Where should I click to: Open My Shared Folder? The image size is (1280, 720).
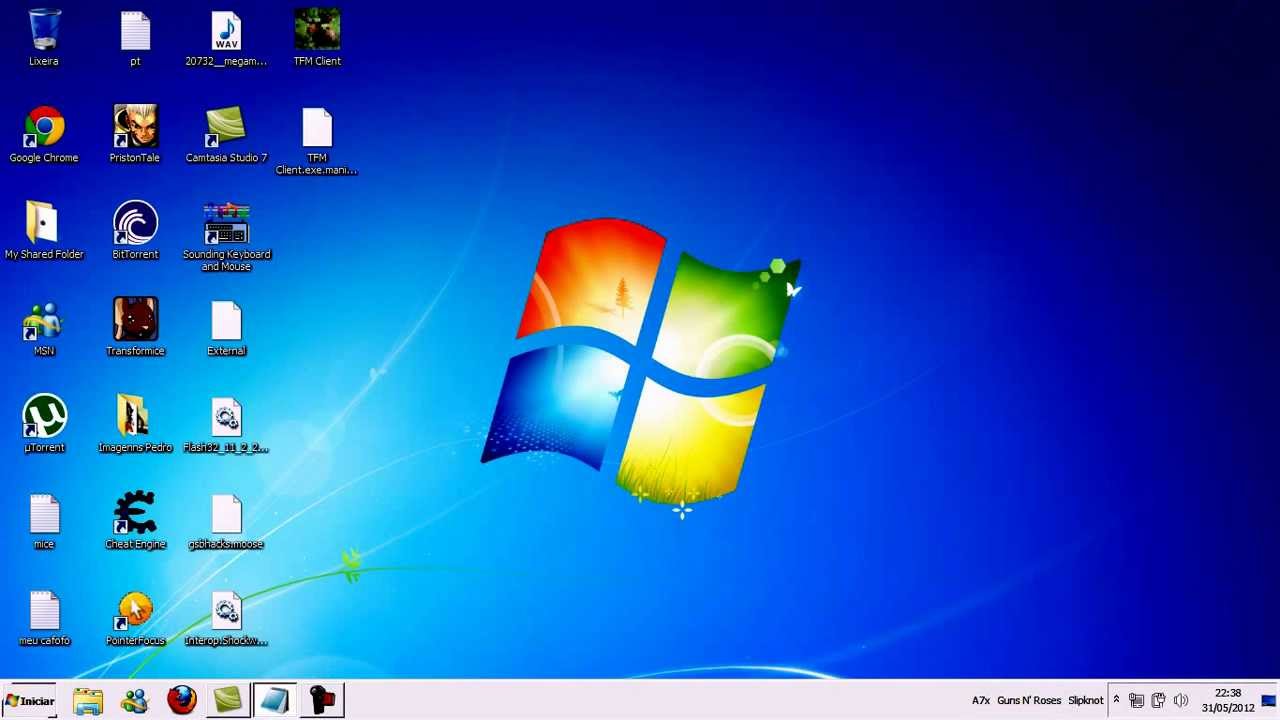(x=44, y=231)
